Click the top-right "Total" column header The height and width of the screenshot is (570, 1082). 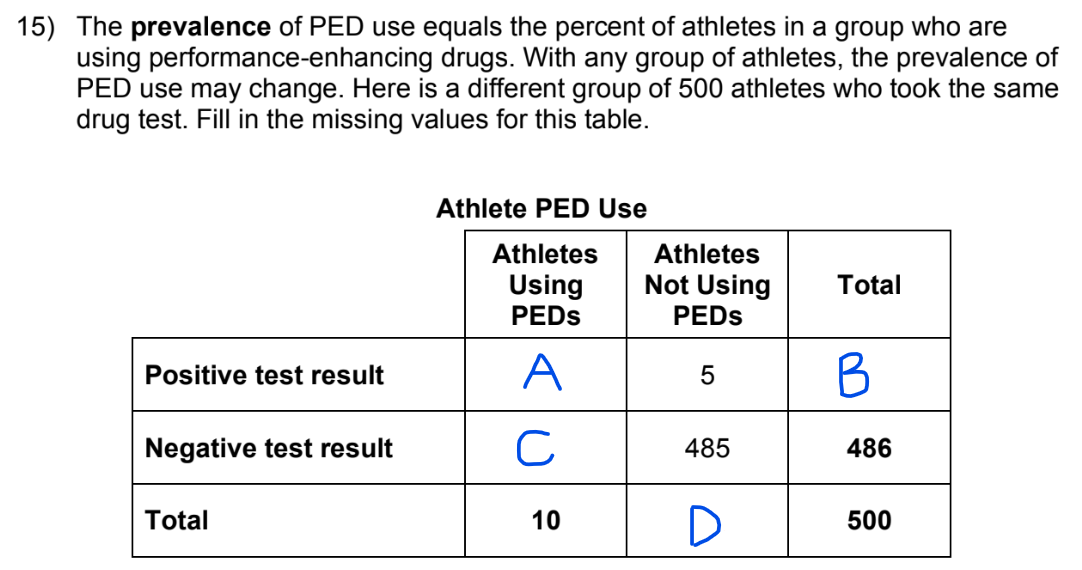(869, 285)
